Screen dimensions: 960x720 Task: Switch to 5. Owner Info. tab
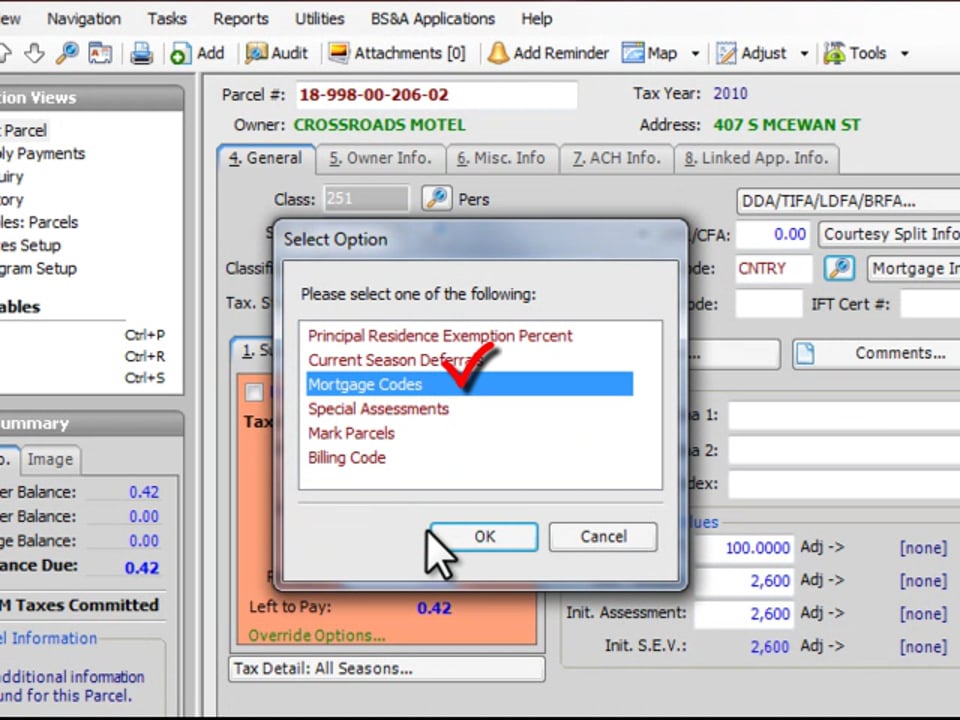(x=380, y=159)
